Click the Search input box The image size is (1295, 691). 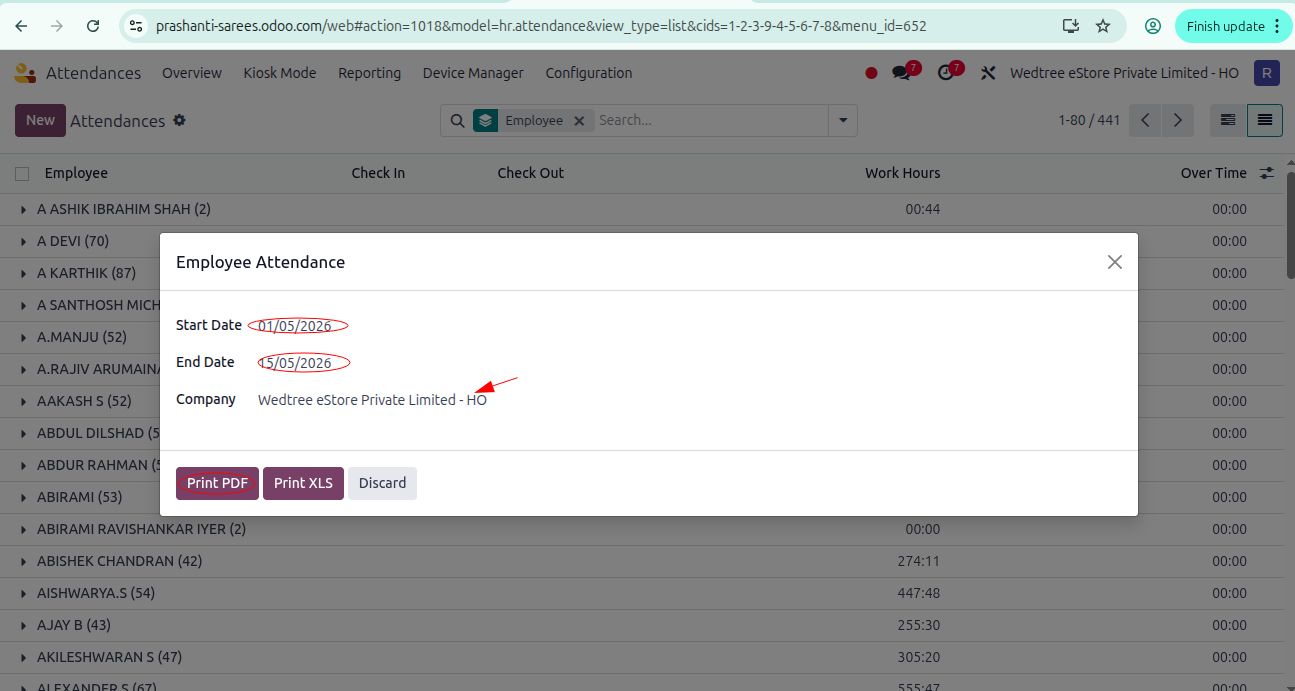tap(710, 120)
